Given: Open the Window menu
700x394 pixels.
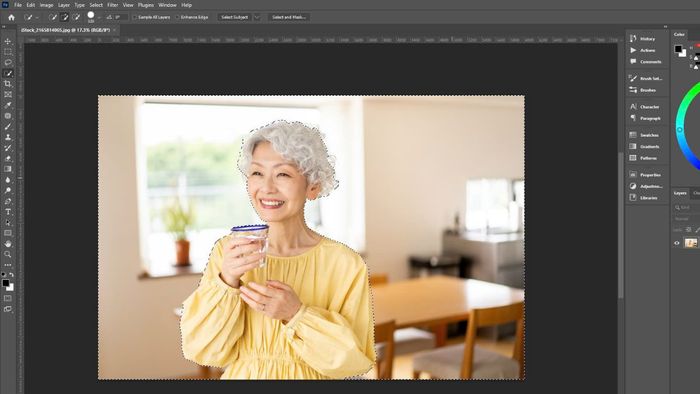Looking at the screenshot, I should [x=167, y=5].
